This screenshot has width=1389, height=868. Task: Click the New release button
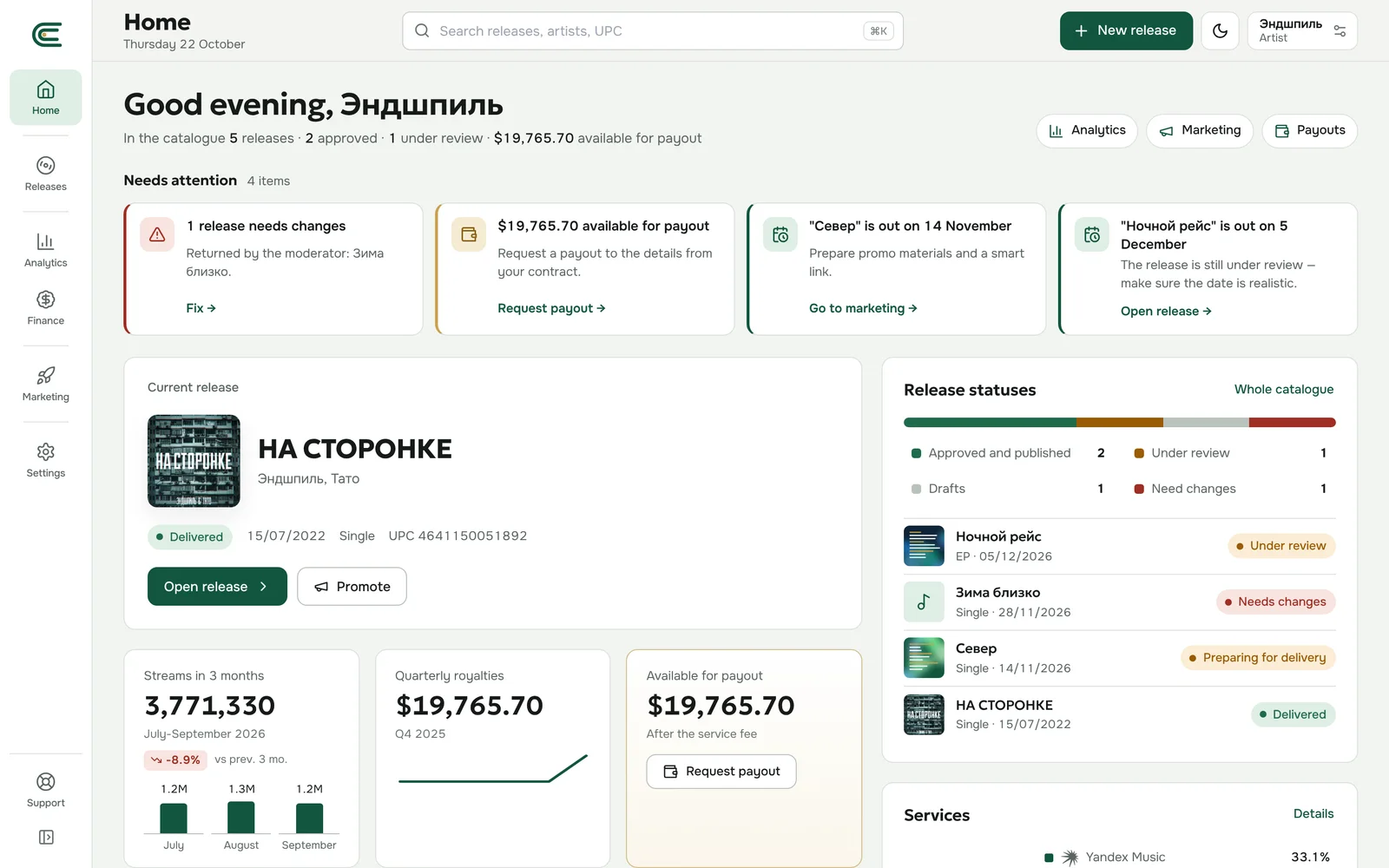pyautogui.click(x=1126, y=30)
